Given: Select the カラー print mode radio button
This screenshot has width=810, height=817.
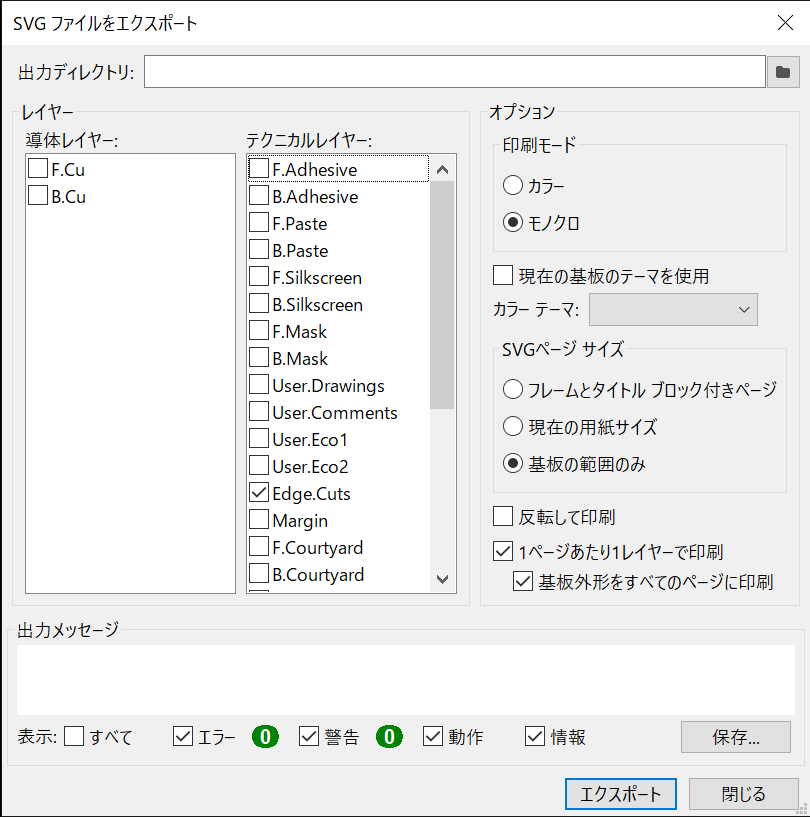Looking at the screenshot, I should coord(513,185).
